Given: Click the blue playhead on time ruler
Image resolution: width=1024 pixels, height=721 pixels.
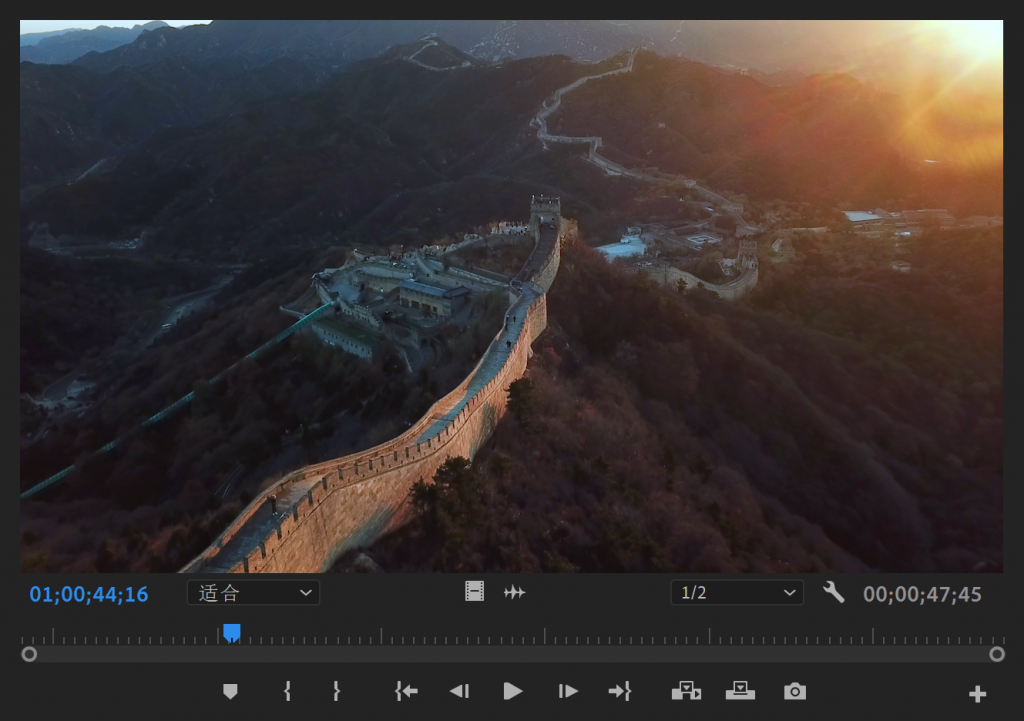Looking at the screenshot, I should [232, 633].
